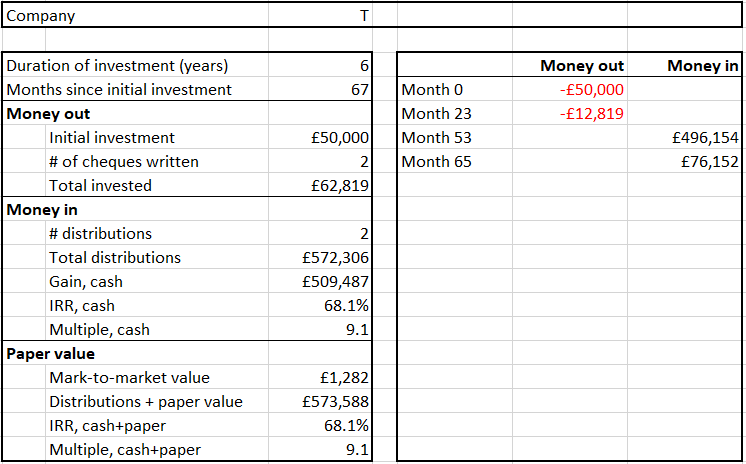Select the Gain, cash value £509,487

point(337,282)
